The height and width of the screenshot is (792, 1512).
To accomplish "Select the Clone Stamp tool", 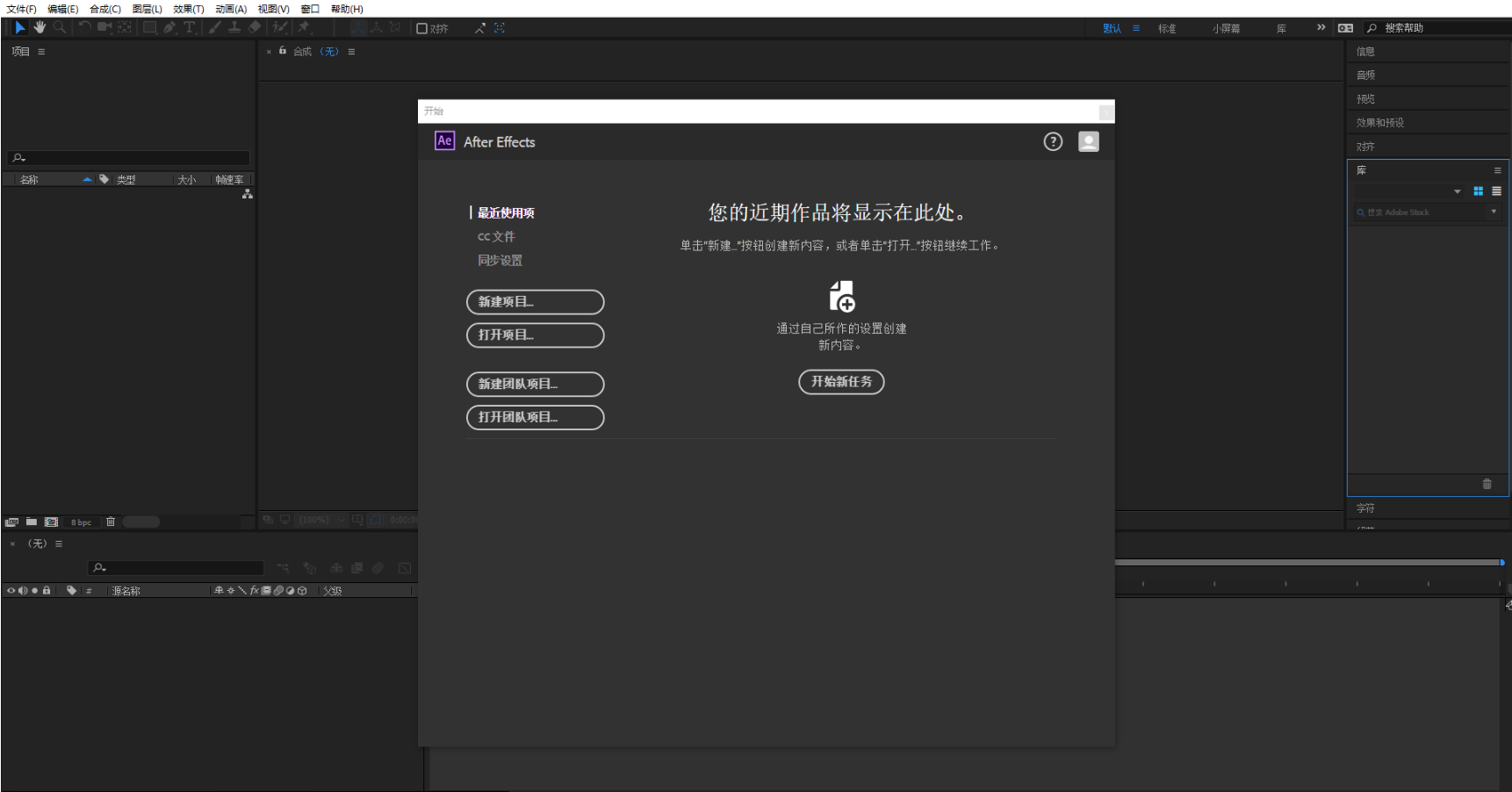I will (234, 28).
